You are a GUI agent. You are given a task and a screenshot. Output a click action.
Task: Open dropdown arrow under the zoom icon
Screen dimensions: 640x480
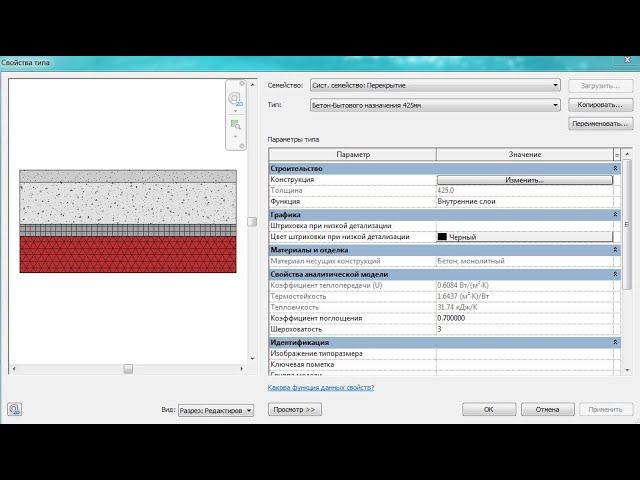(236, 136)
